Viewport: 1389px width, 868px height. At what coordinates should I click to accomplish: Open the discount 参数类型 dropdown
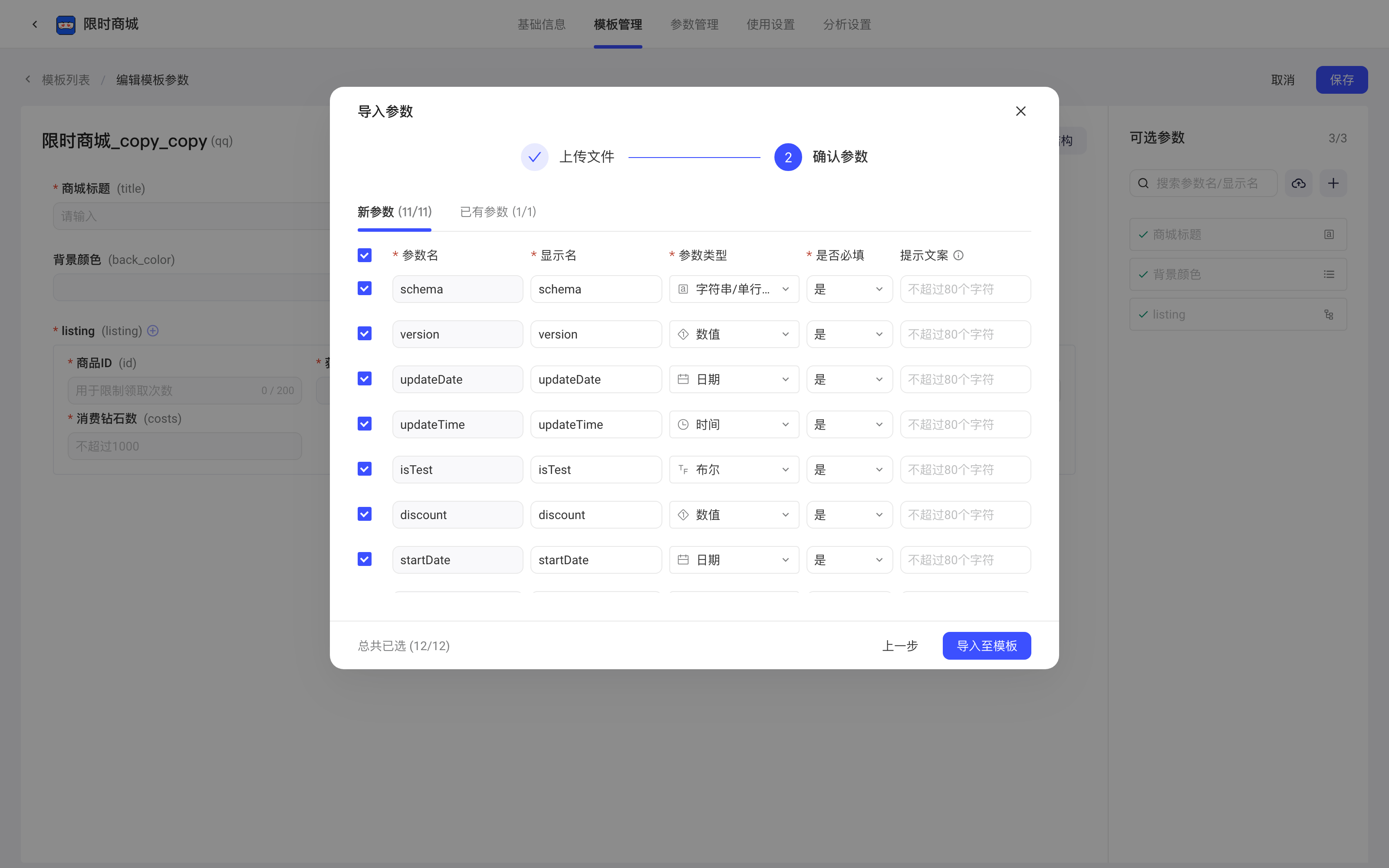click(x=734, y=515)
